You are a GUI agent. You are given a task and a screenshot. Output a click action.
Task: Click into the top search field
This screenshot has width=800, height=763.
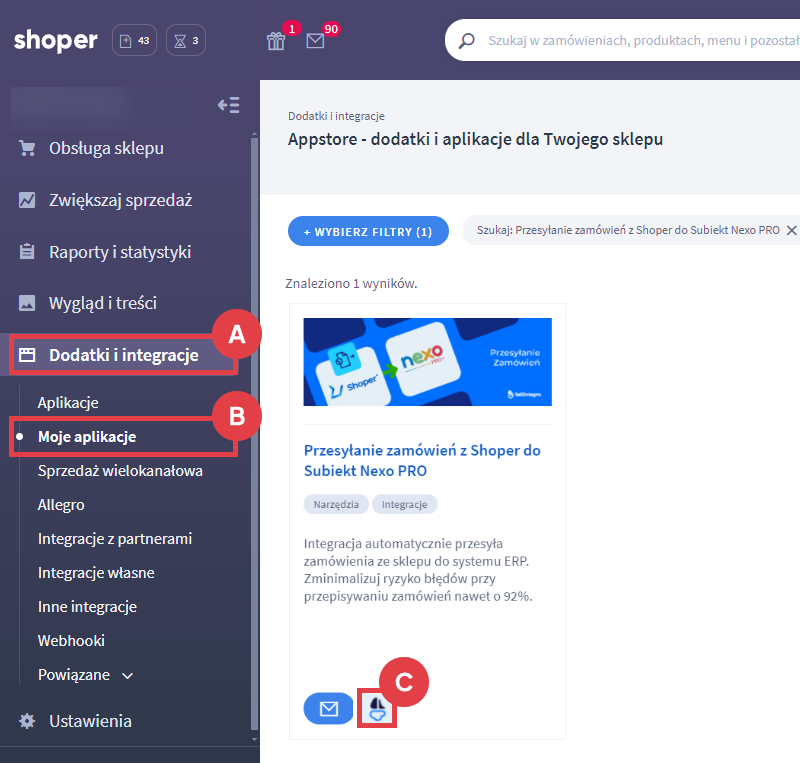point(640,41)
